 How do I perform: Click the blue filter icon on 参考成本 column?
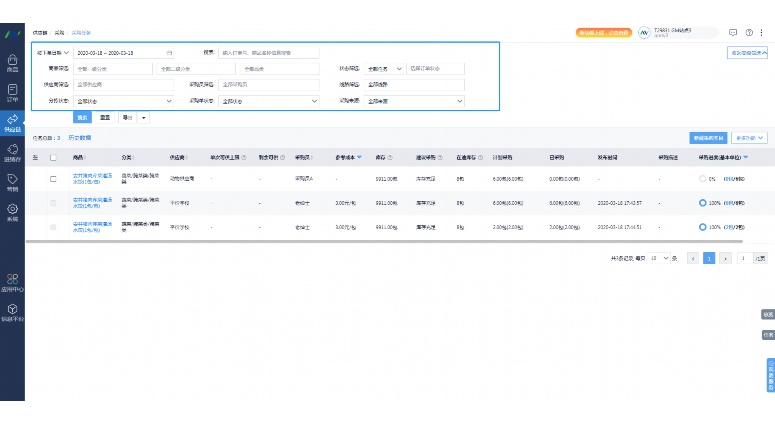point(359,158)
